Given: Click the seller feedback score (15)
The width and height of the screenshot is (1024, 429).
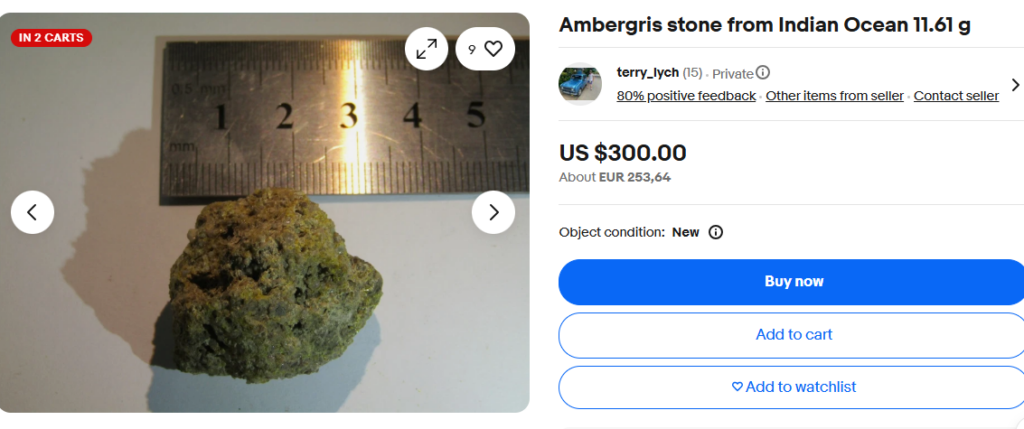Looking at the screenshot, I should (692, 73).
